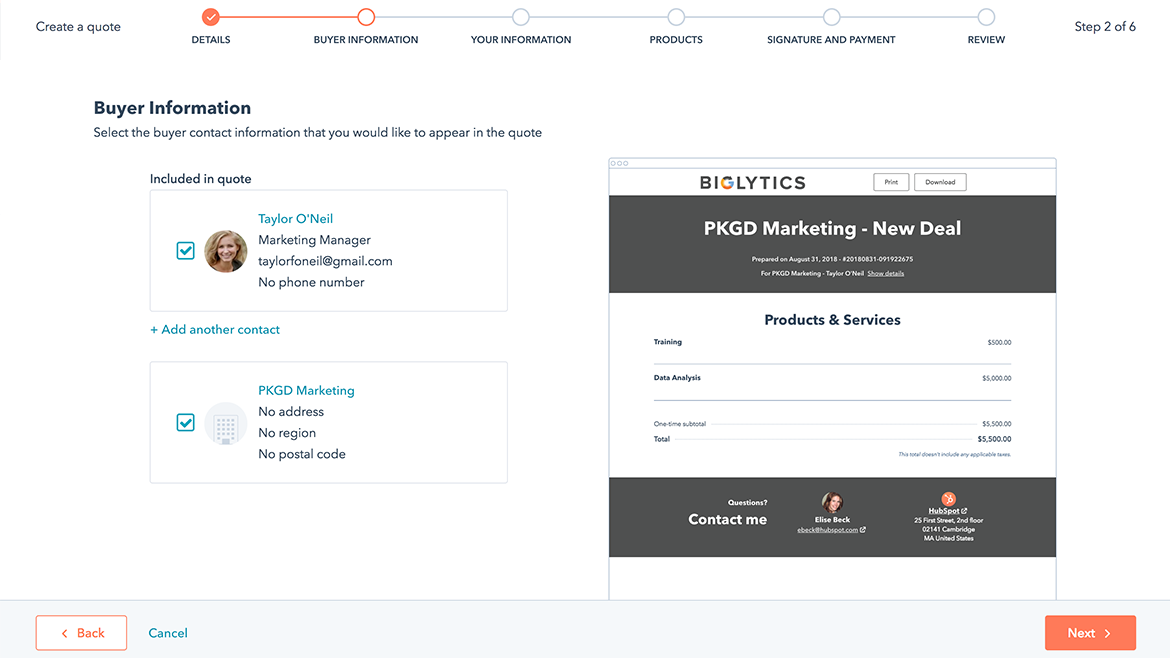Cancel the quote creation

pyautogui.click(x=168, y=633)
